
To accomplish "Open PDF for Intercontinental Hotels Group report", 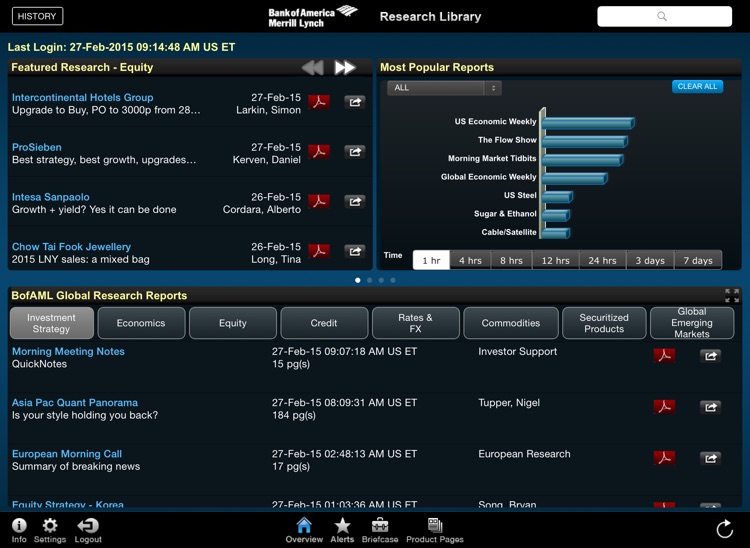I will 319,102.
